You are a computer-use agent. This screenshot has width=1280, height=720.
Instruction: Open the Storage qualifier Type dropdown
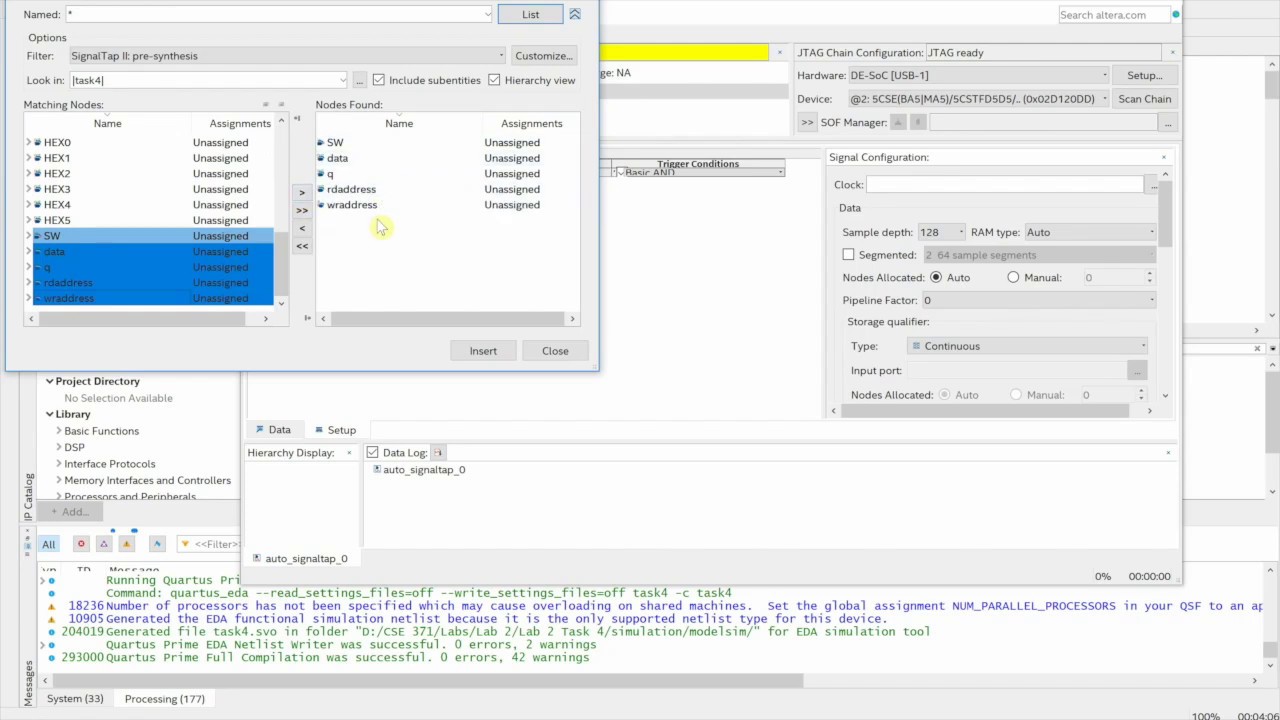pyautogui.click(x=1029, y=346)
